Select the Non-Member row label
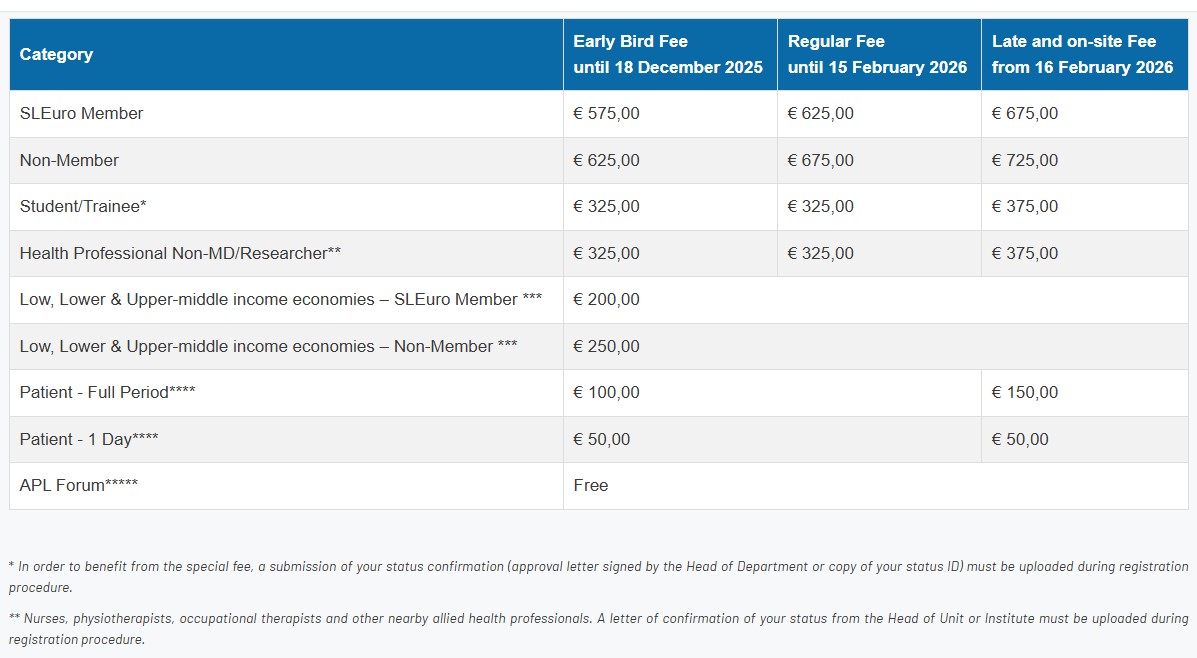This screenshot has height=658, width=1197. click(x=69, y=160)
